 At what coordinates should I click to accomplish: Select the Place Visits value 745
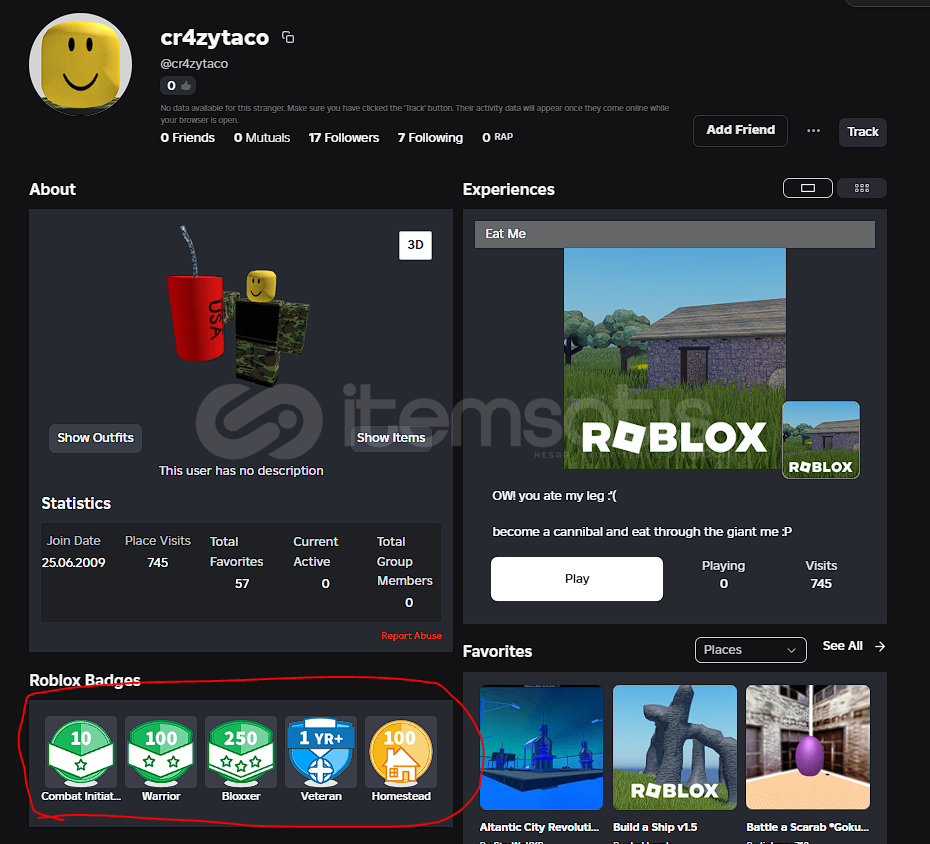[x=158, y=562]
